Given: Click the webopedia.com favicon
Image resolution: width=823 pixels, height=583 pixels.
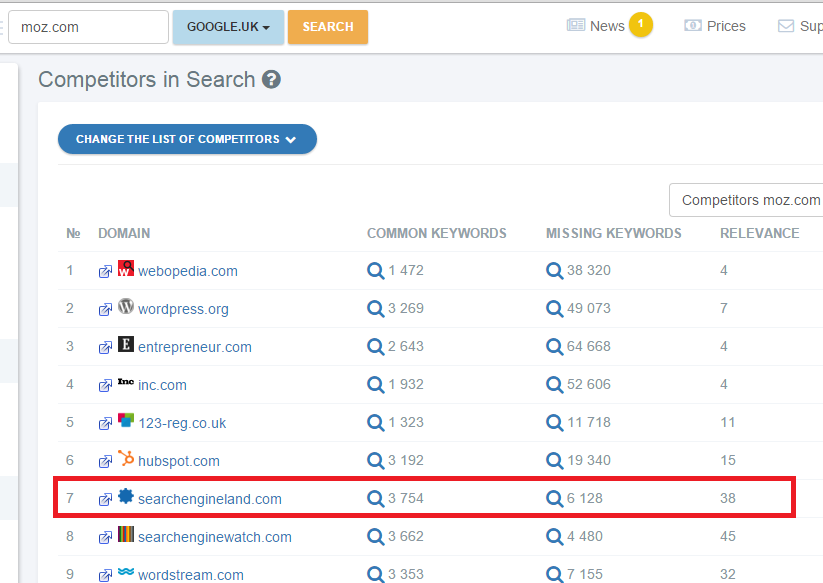Looking at the screenshot, I should 126,268.
